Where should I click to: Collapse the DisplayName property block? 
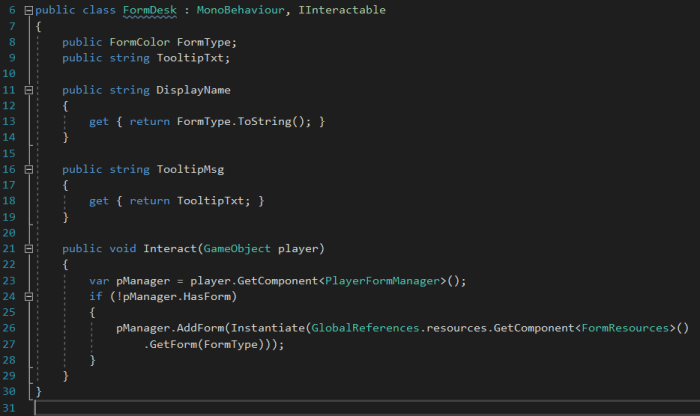(x=29, y=90)
